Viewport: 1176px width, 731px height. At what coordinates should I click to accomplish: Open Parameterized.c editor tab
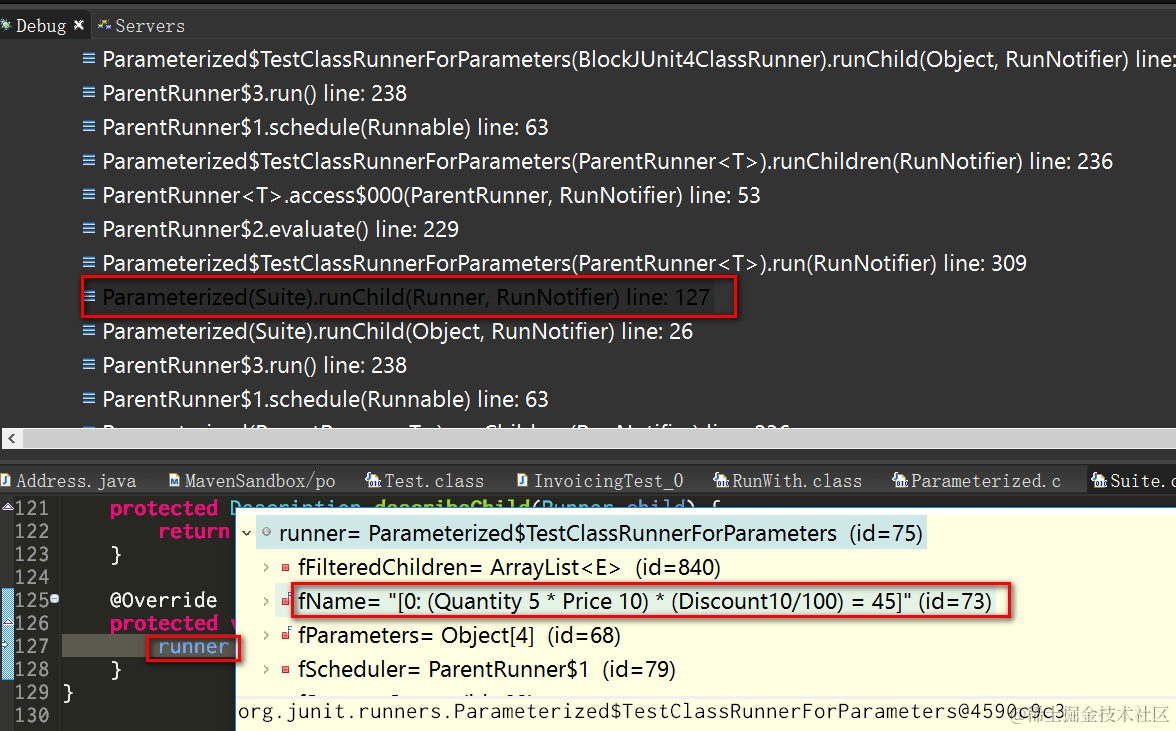pyautogui.click(x=976, y=481)
